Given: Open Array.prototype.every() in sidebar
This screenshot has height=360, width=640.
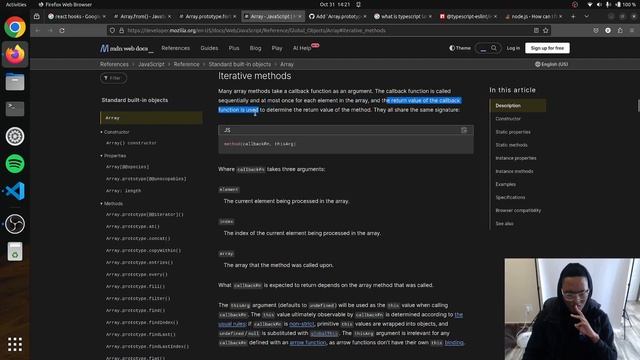Looking at the screenshot, I should pyautogui.click(x=137, y=274).
